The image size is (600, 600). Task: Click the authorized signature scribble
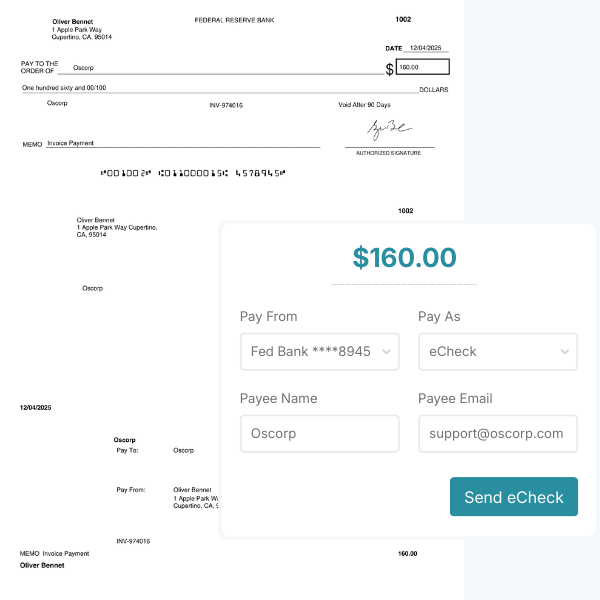point(388,131)
